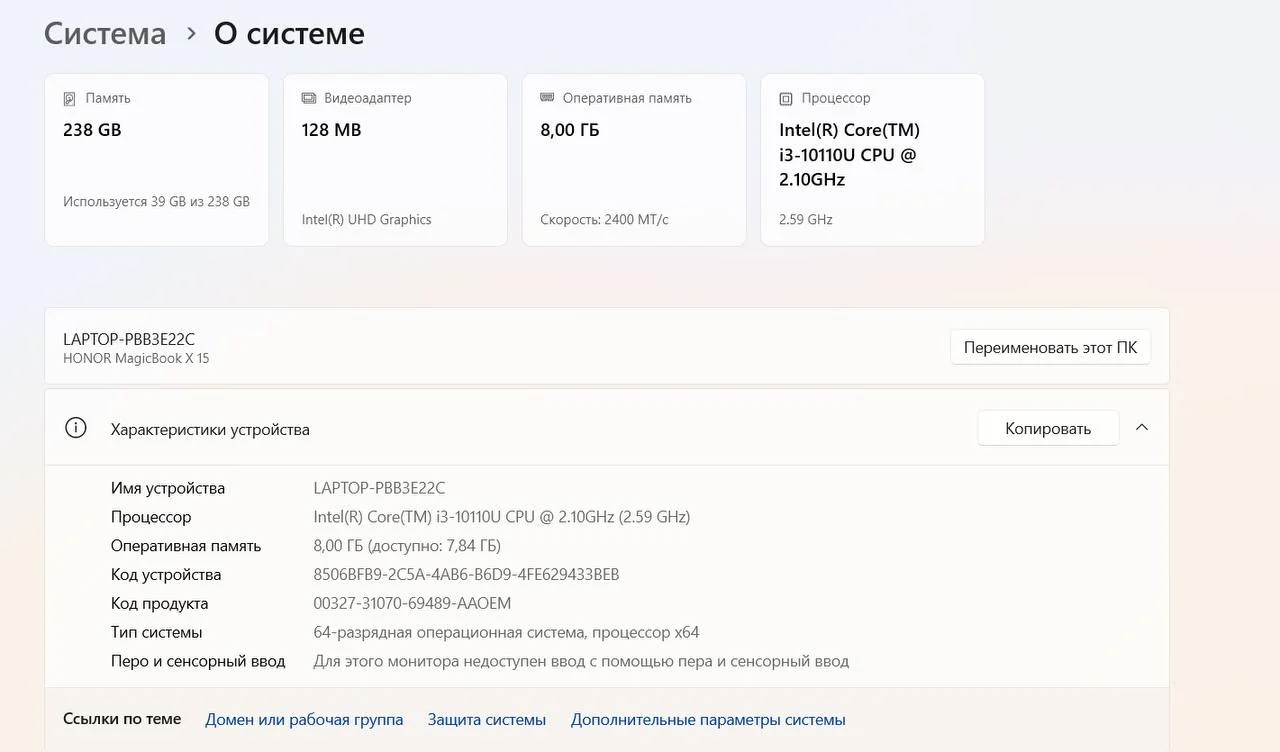
Task: Click the storage icon beside Память
Action: tap(69, 99)
